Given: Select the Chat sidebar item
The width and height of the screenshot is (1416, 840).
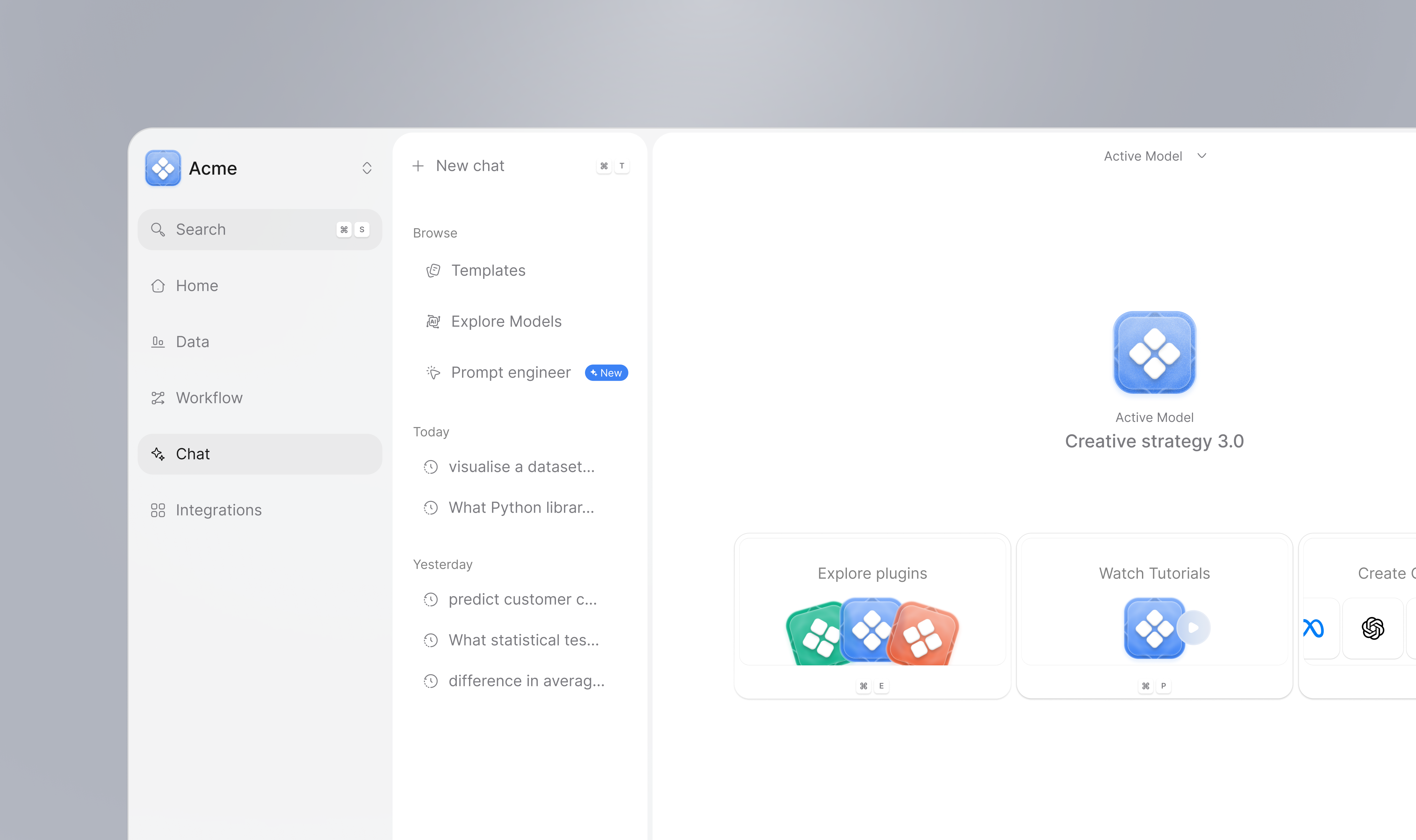Looking at the screenshot, I should (260, 454).
